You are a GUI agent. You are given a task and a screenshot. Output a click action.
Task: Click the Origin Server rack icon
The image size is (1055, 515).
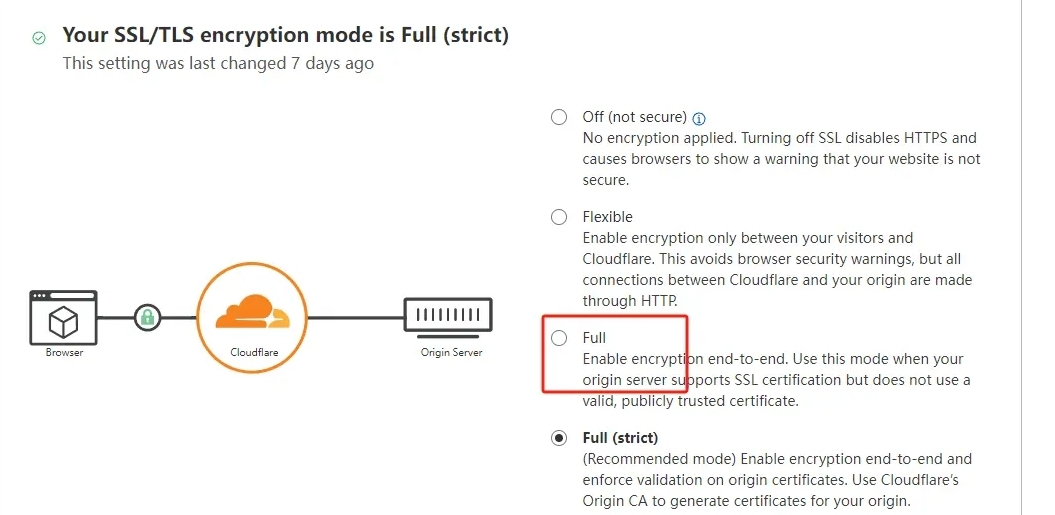tap(447, 316)
